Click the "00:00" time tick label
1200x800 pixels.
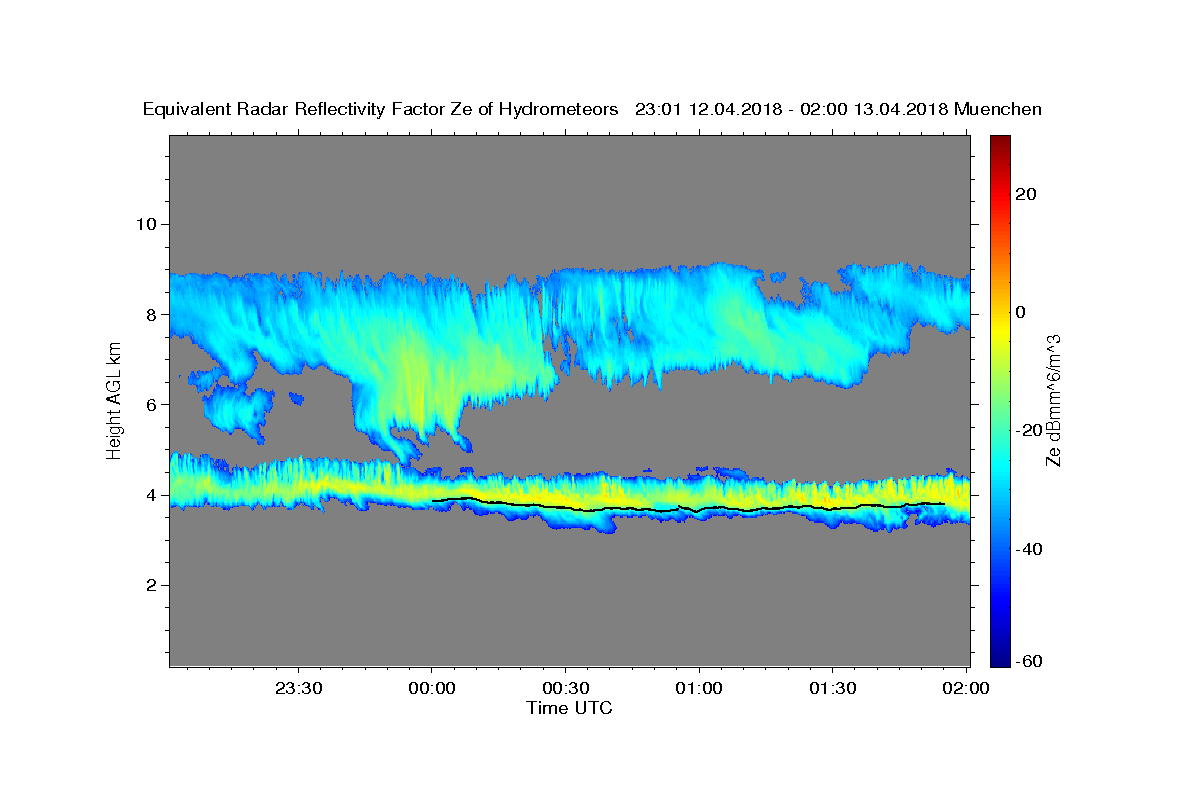[x=431, y=688]
